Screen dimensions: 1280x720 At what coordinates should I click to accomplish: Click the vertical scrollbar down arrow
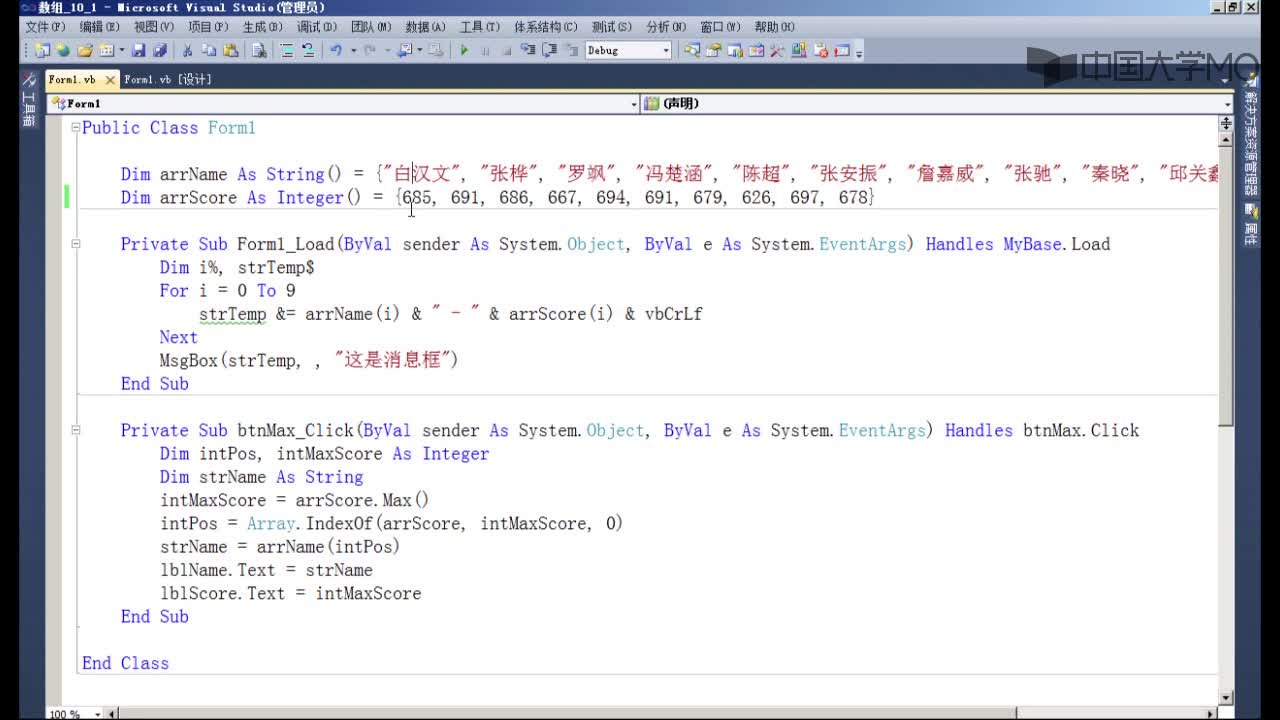[1226, 698]
